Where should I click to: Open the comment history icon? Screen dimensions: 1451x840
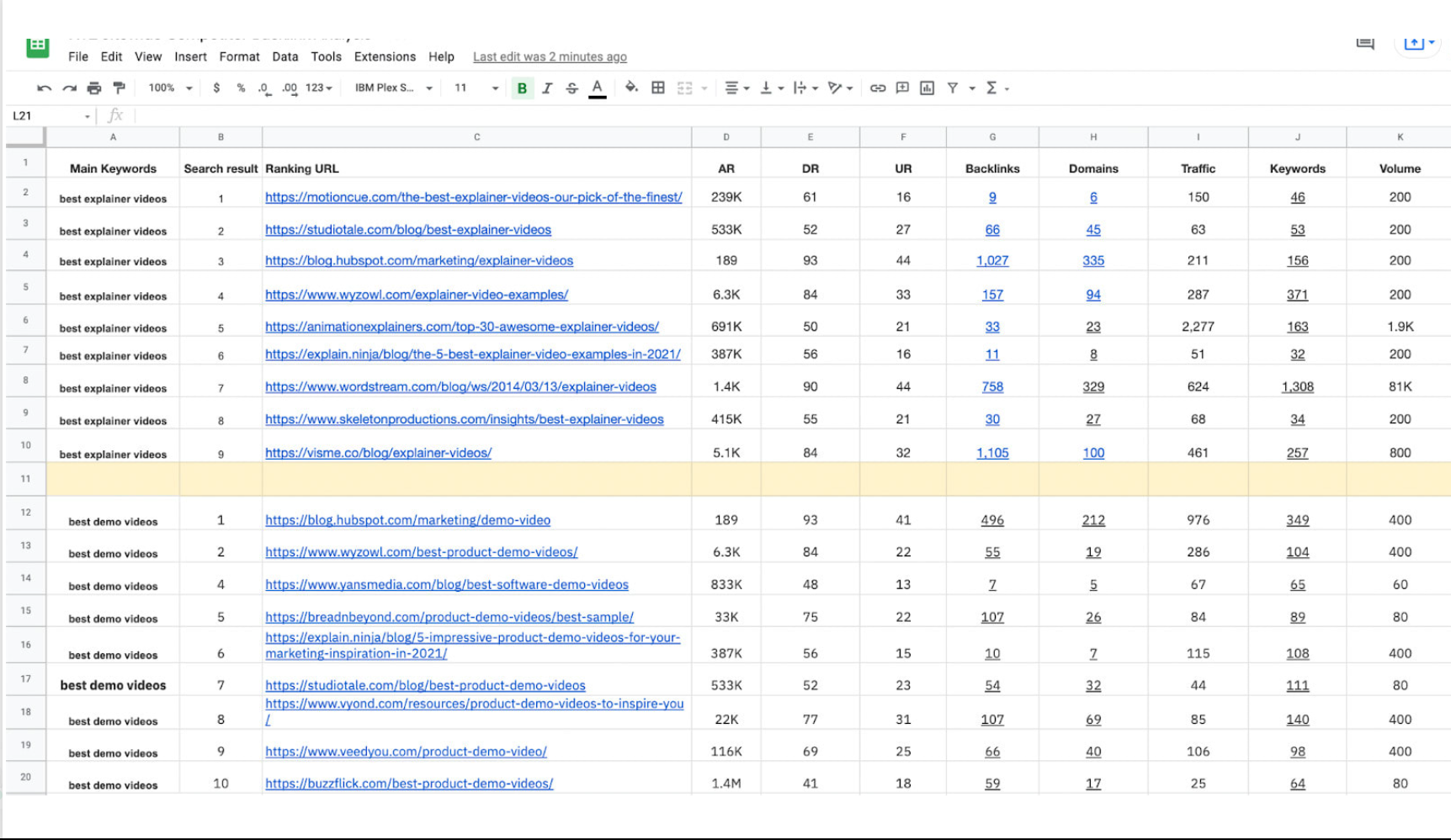(x=1365, y=43)
